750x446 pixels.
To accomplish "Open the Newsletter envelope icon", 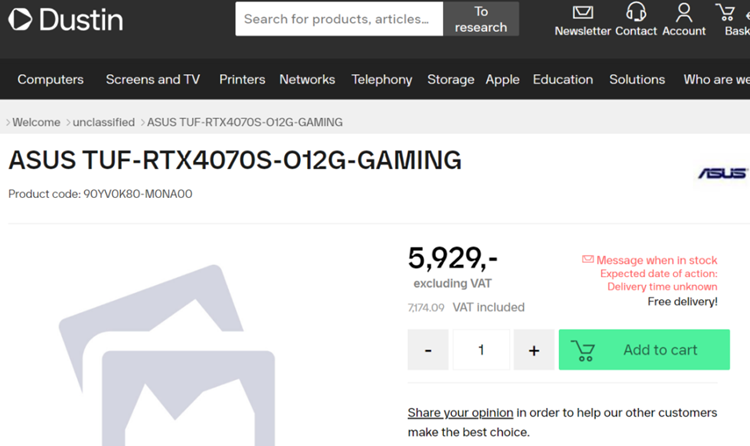I will click(583, 12).
